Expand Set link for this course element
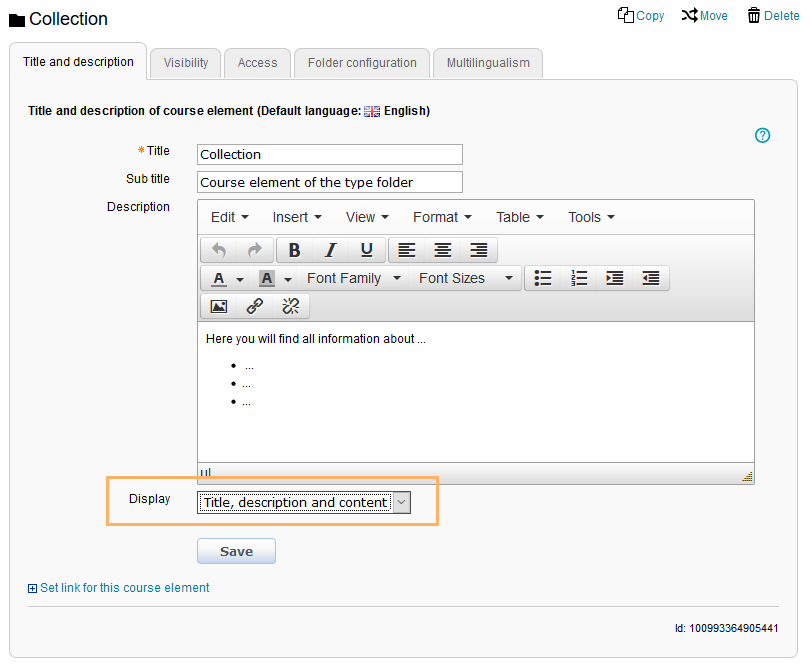 pyautogui.click(x=119, y=588)
